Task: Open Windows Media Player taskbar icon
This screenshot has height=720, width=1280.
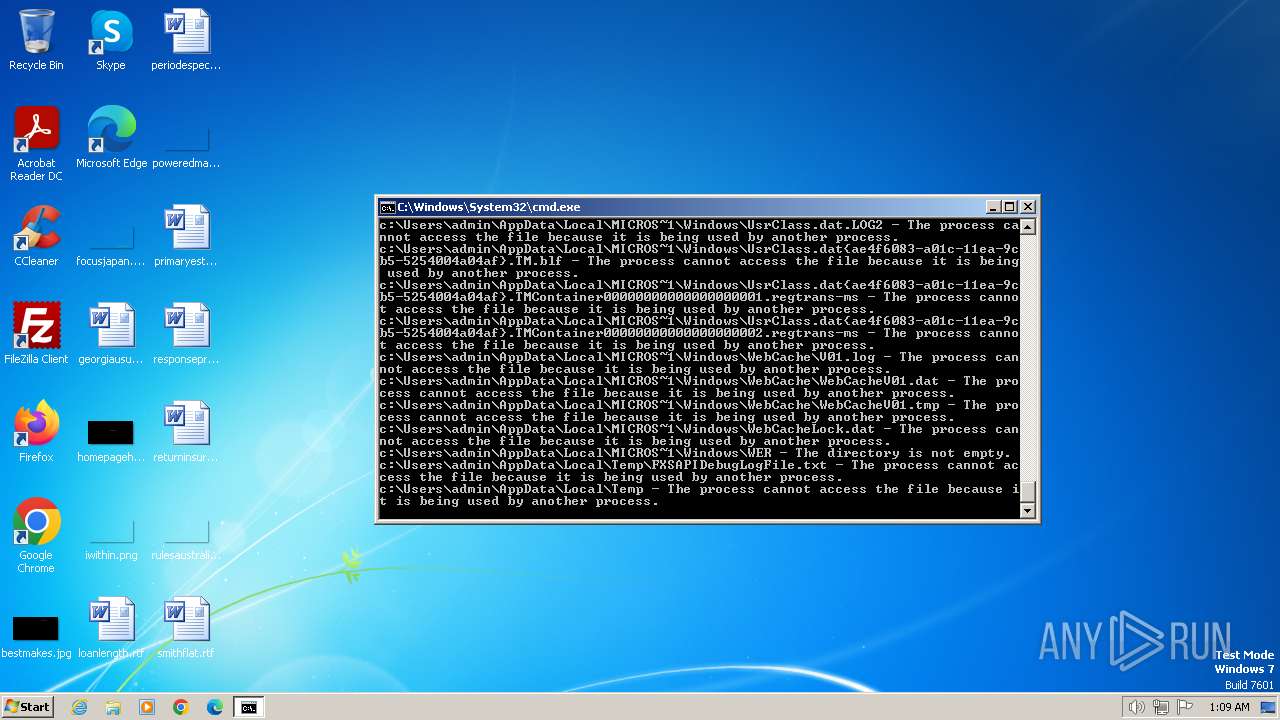Action: pyautogui.click(x=147, y=707)
